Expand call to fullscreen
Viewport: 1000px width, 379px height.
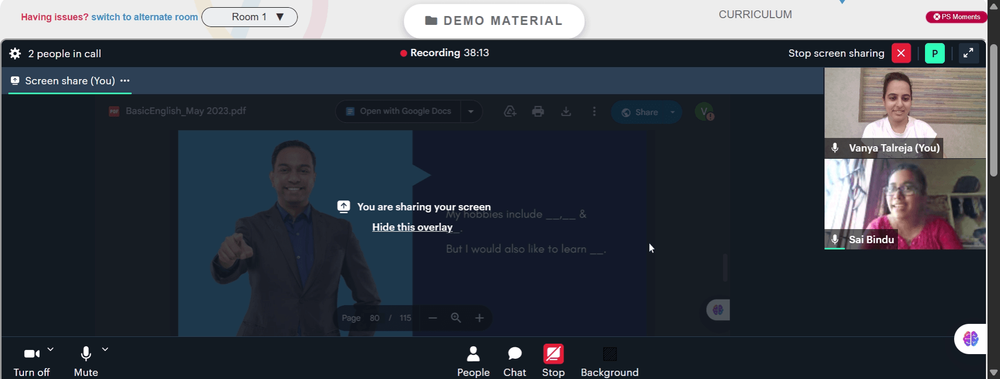click(x=968, y=53)
